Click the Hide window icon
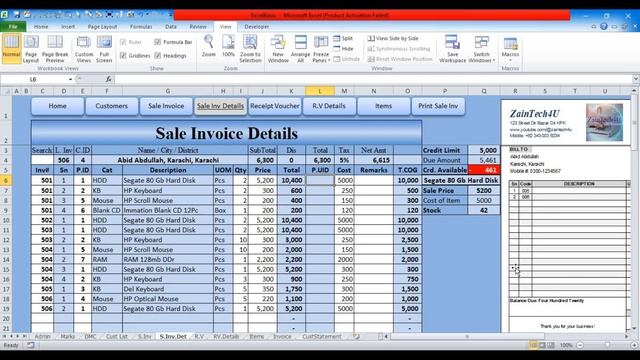Viewport: 640px width, 360px height. pos(337,49)
